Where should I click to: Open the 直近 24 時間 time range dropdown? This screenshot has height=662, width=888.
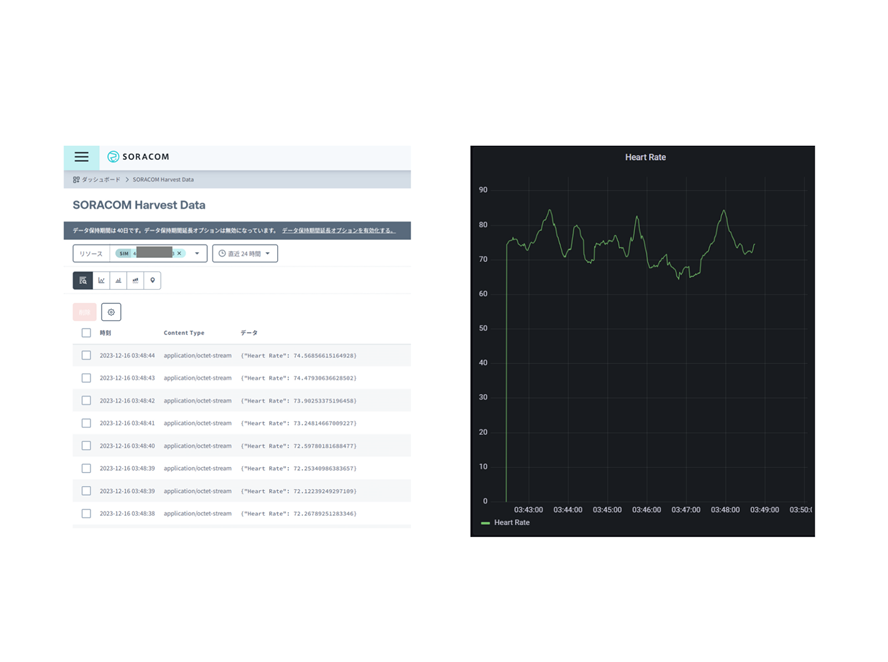[x=245, y=254]
